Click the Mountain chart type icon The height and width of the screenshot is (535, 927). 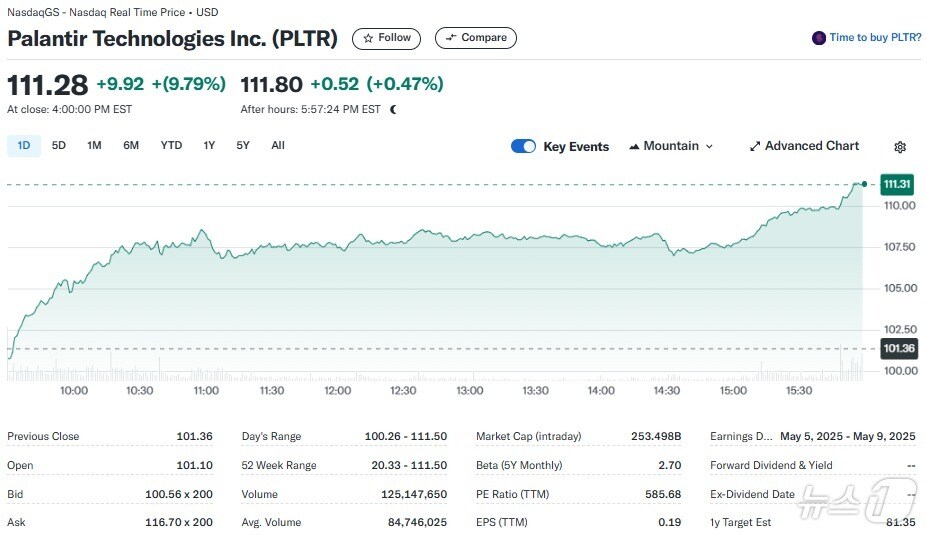(634, 146)
